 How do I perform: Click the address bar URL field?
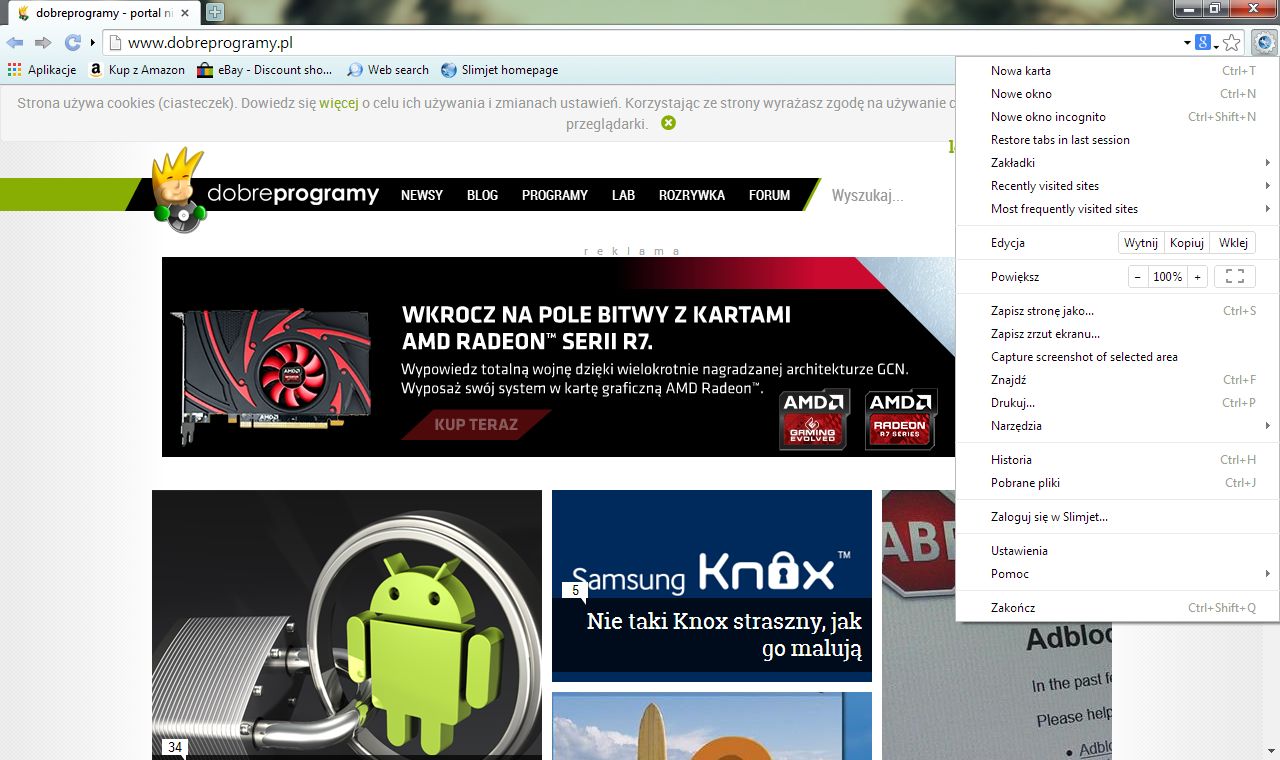click(x=640, y=43)
